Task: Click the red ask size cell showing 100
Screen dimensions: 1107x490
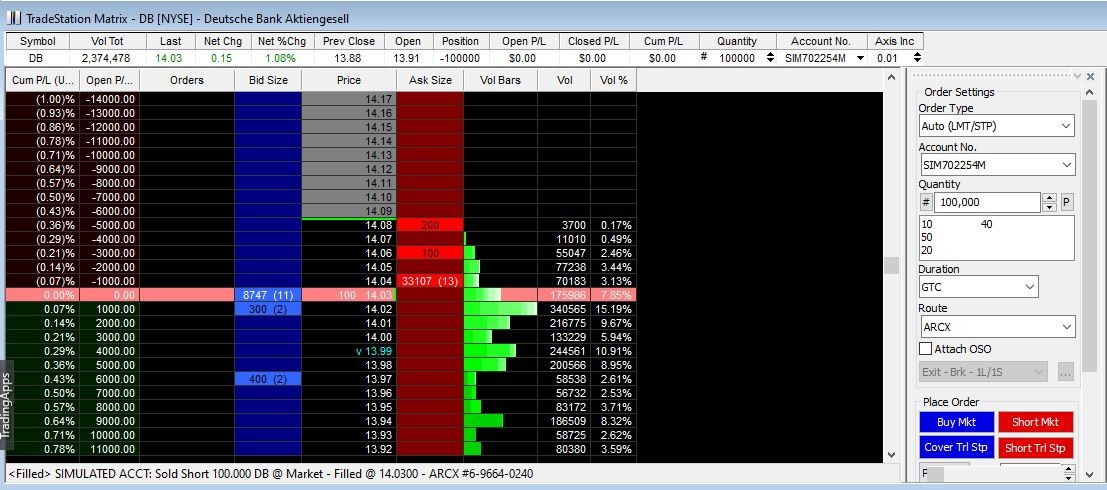Action: point(430,253)
